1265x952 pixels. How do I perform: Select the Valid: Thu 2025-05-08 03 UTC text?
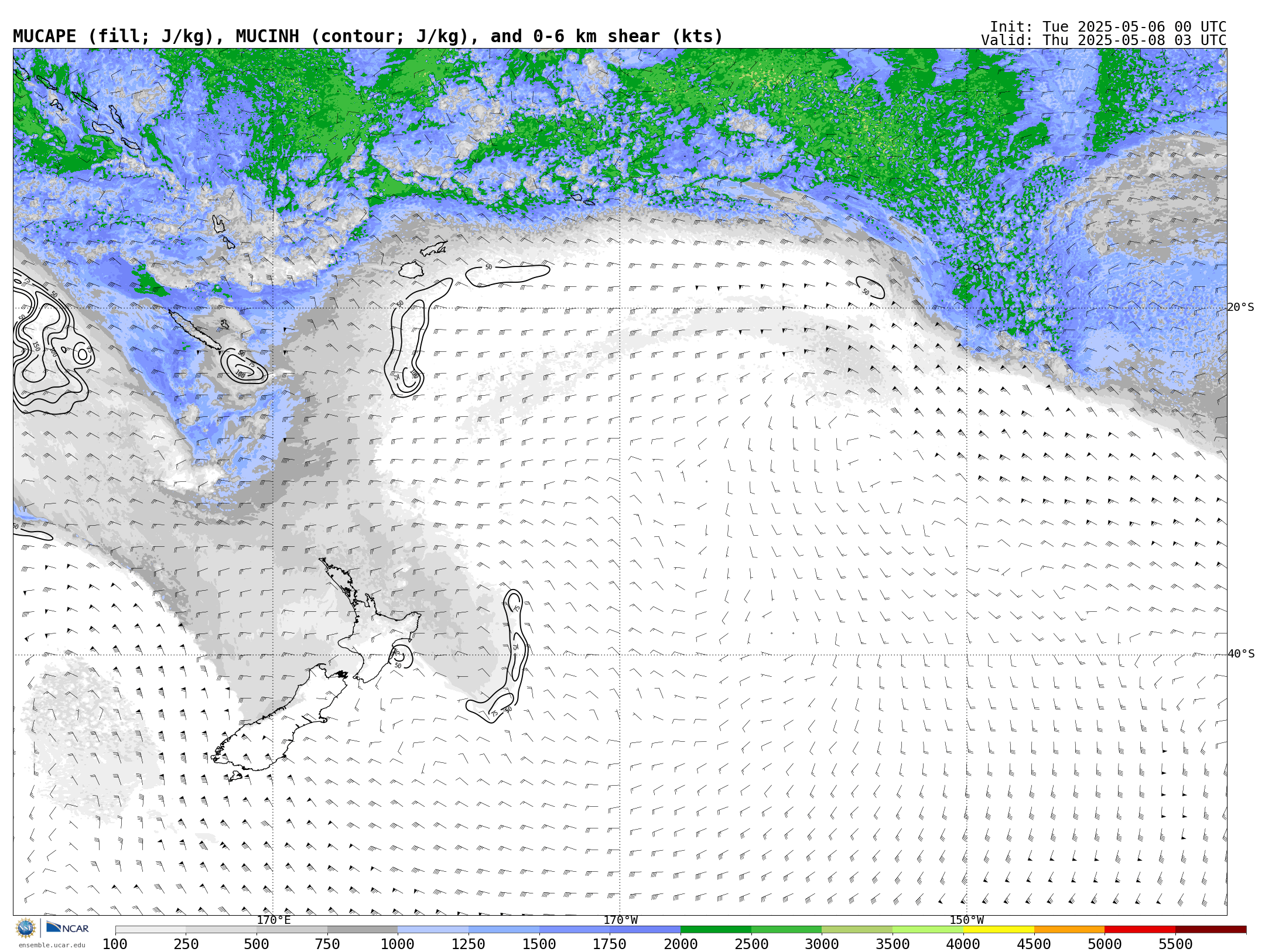tap(1103, 40)
